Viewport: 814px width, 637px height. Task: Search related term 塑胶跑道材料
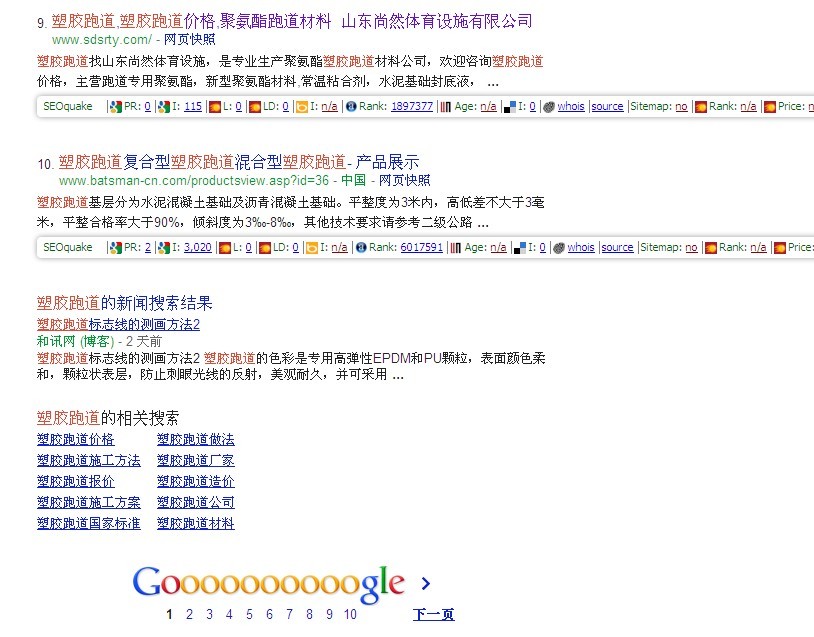[x=196, y=523]
